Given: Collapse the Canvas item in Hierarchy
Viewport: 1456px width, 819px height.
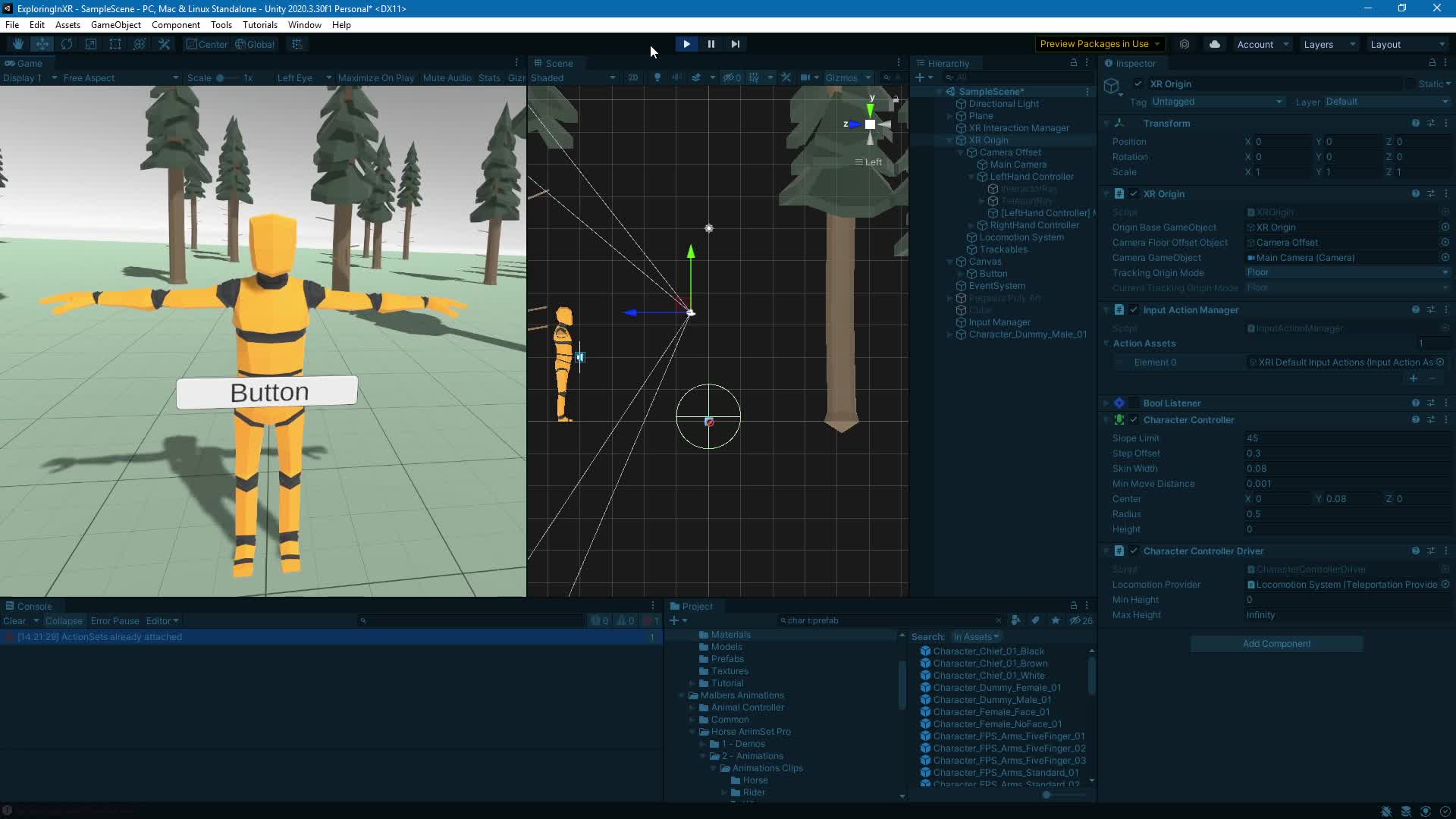Looking at the screenshot, I should (x=950, y=262).
